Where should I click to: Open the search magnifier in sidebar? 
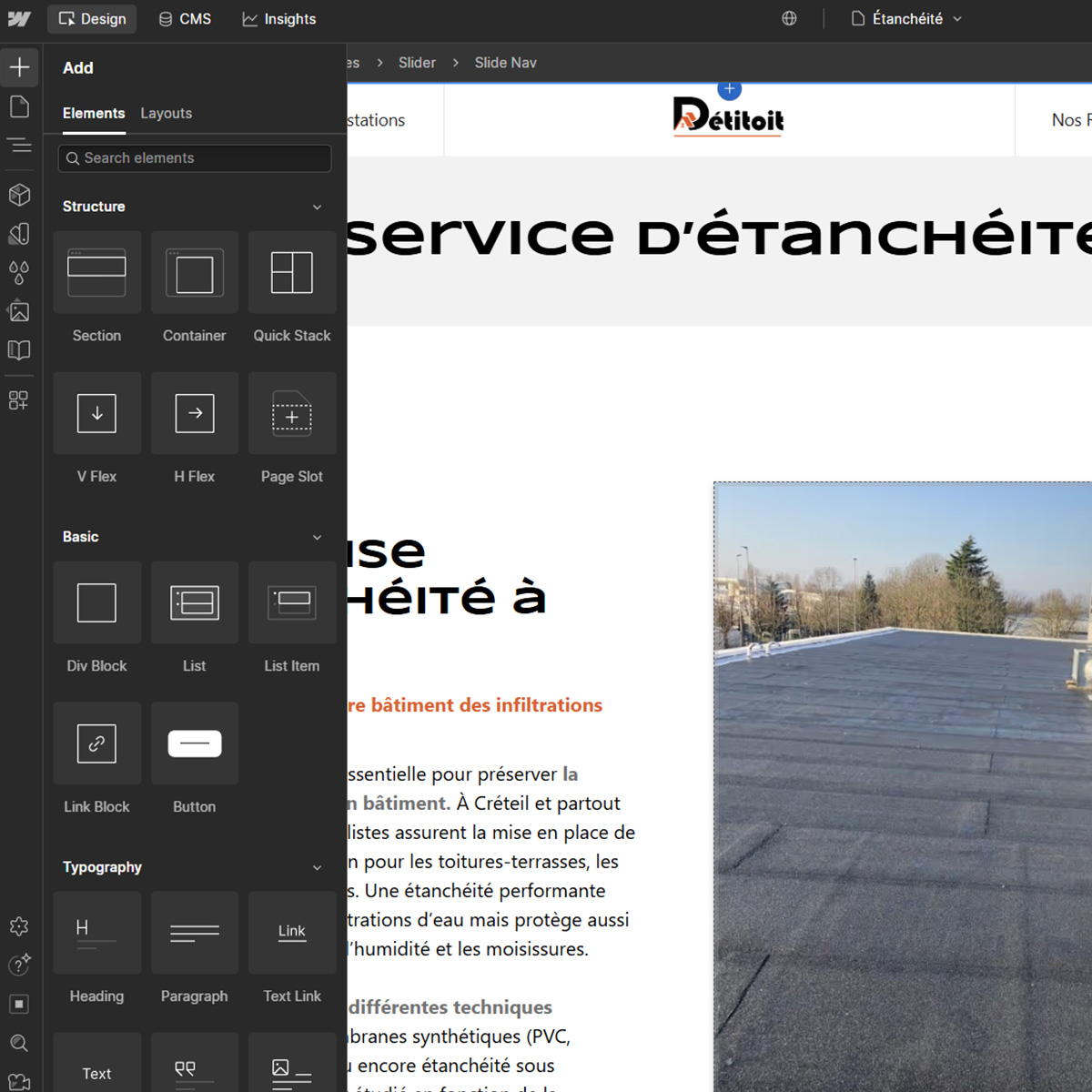click(19, 1043)
